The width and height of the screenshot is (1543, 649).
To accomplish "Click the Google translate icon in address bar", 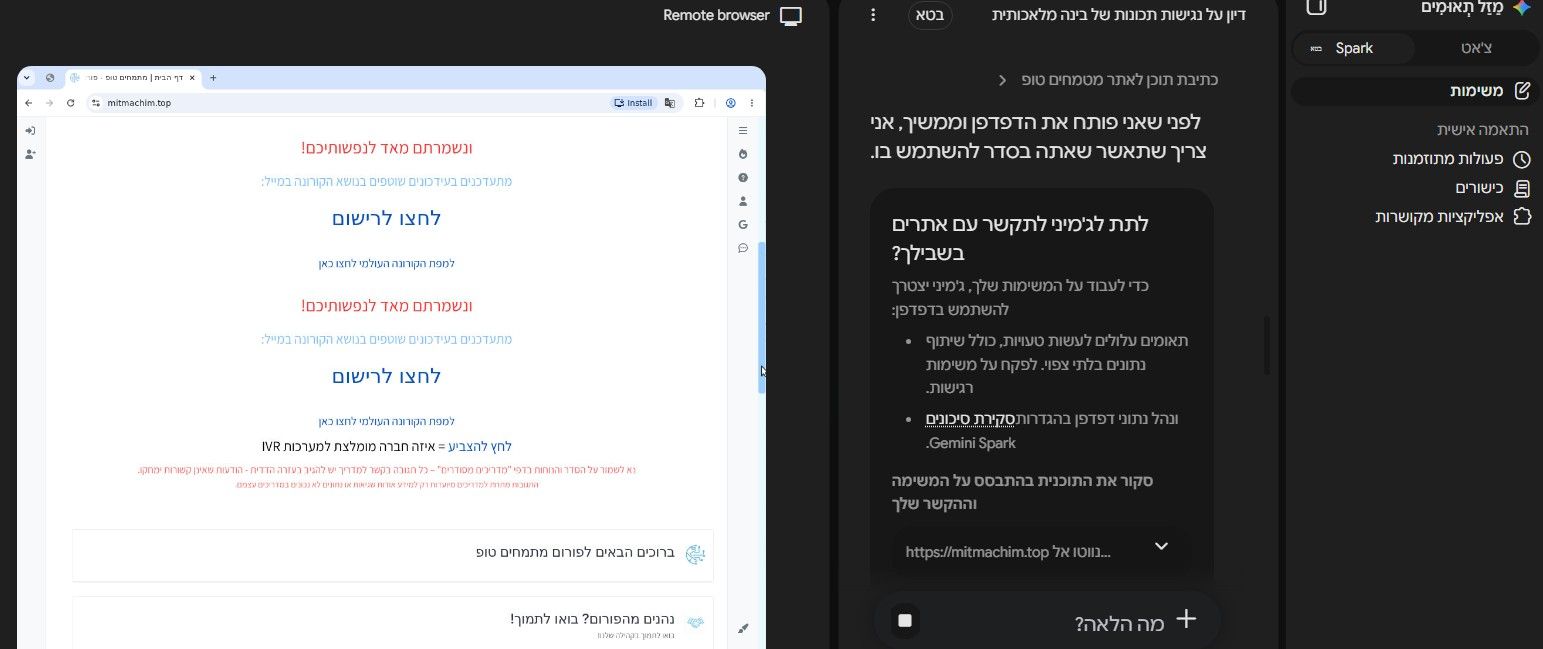I will 670,103.
